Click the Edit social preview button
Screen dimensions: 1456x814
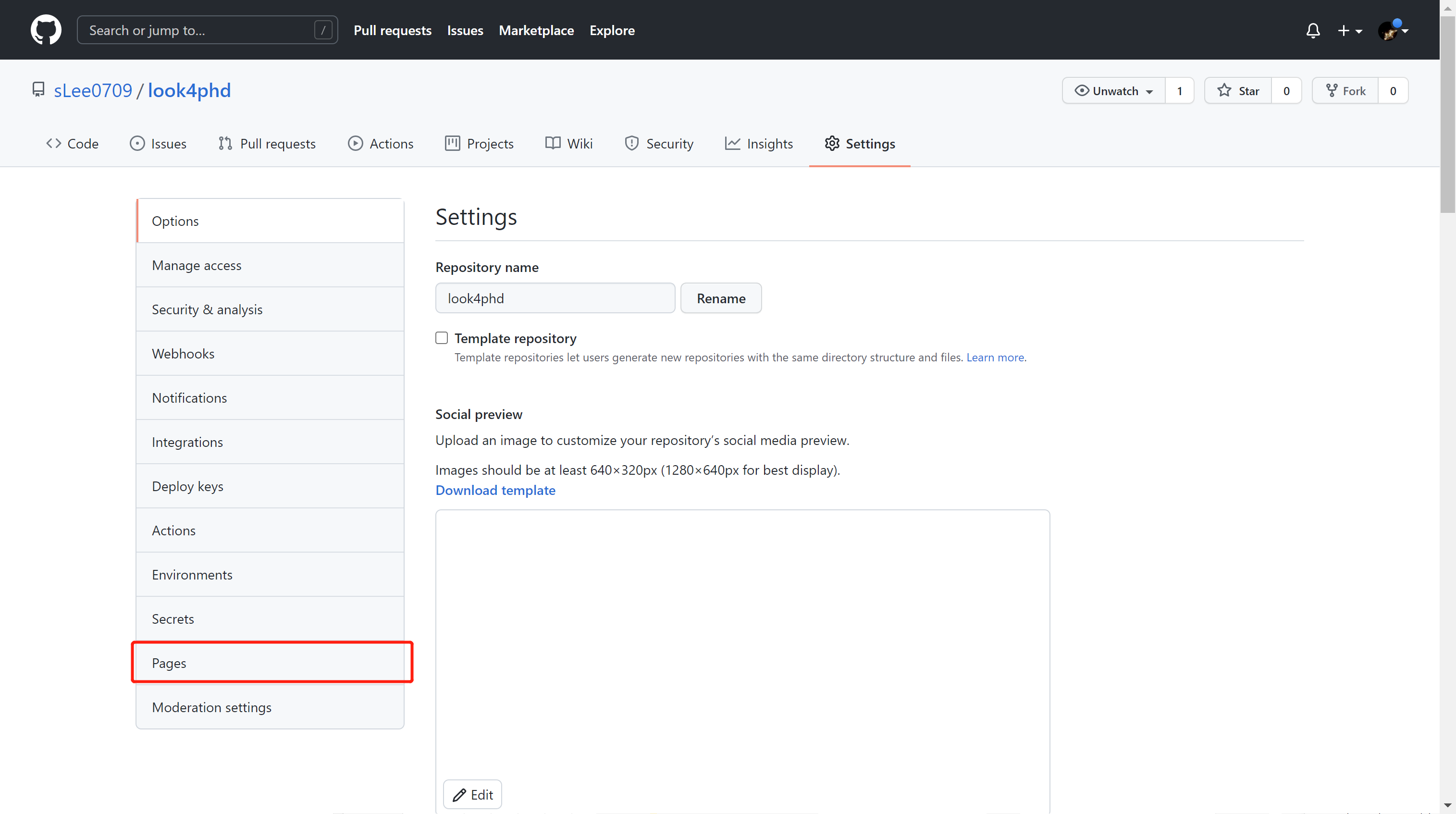(472, 795)
